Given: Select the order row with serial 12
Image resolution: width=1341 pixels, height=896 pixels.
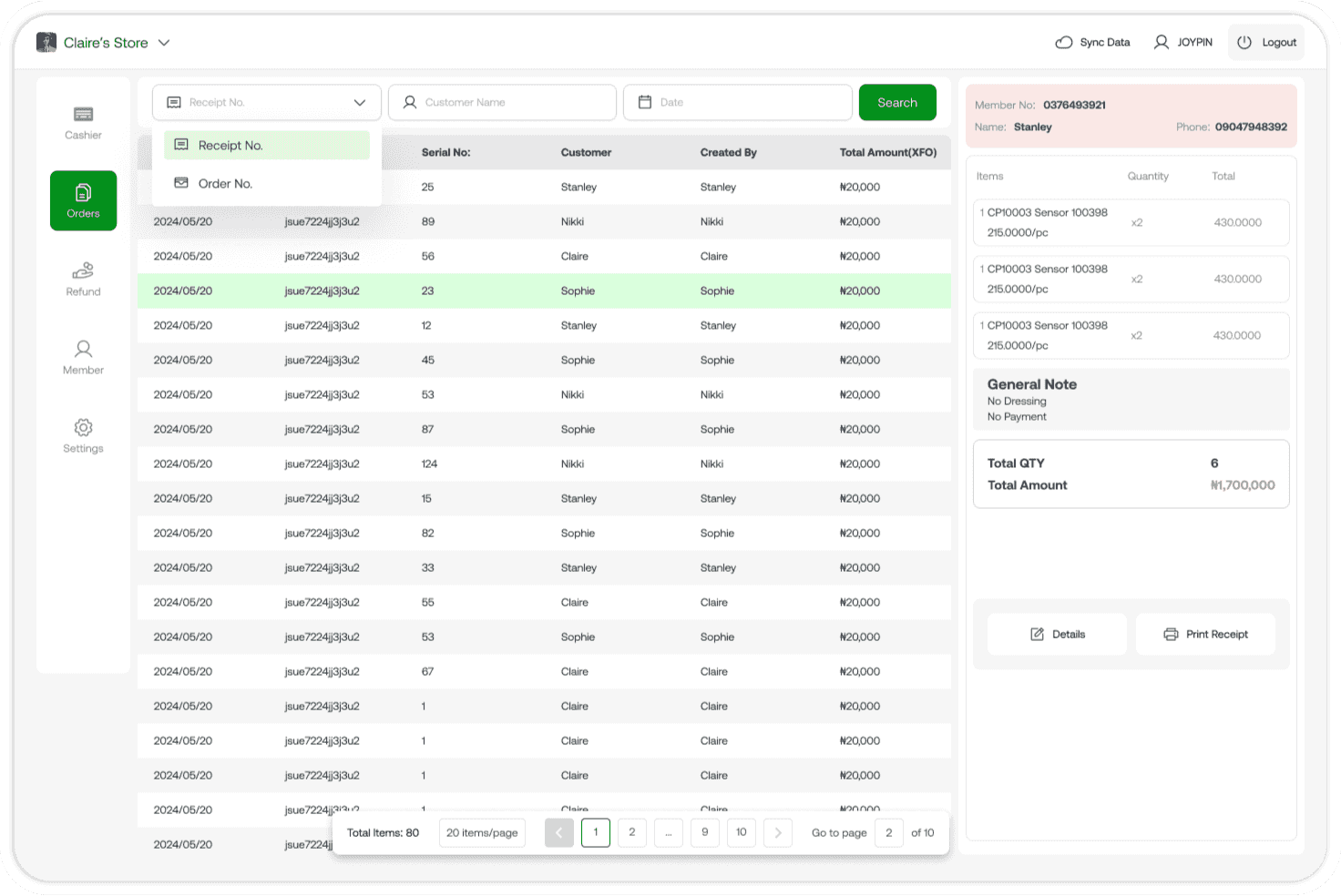Looking at the screenshot, I should coord(544,325).
